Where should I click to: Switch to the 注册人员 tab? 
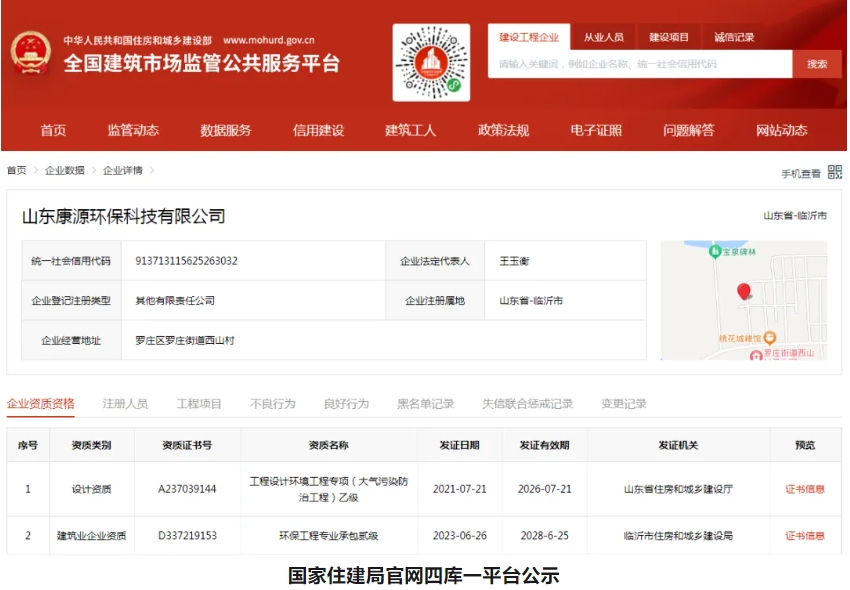[125, 403]
